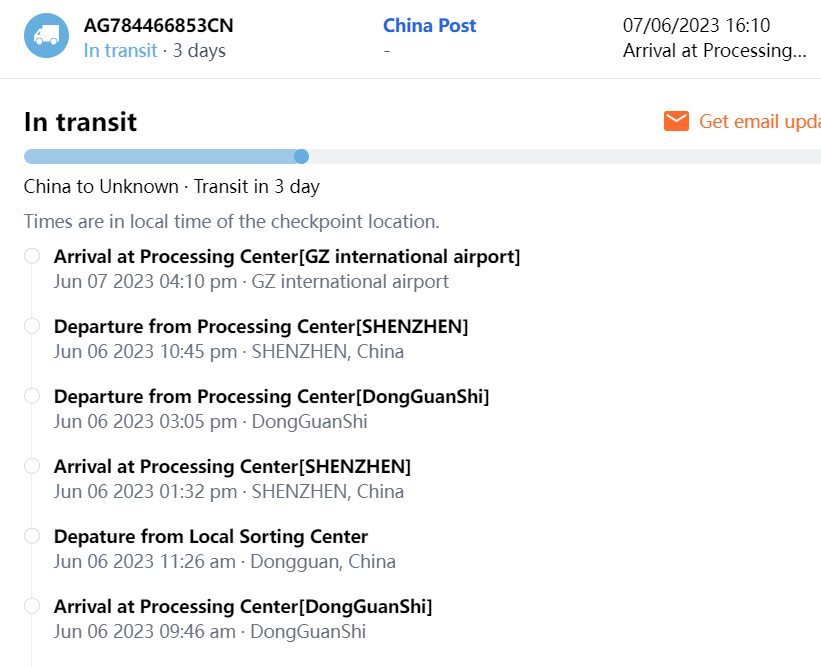Image resolution: width=821 pixels, height=667 pixels.
Task: Click the blue In transit status label
Action: [x=120, y=50]
